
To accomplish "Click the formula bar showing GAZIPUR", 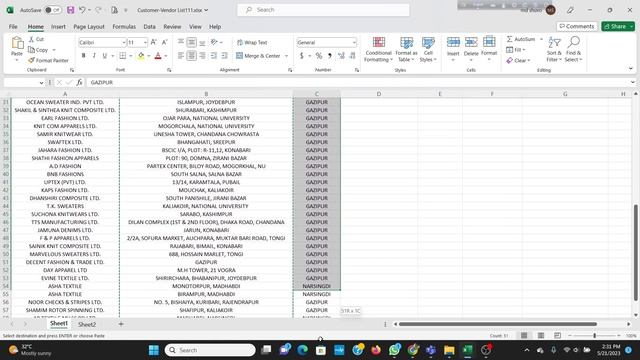I will (359, 82).
